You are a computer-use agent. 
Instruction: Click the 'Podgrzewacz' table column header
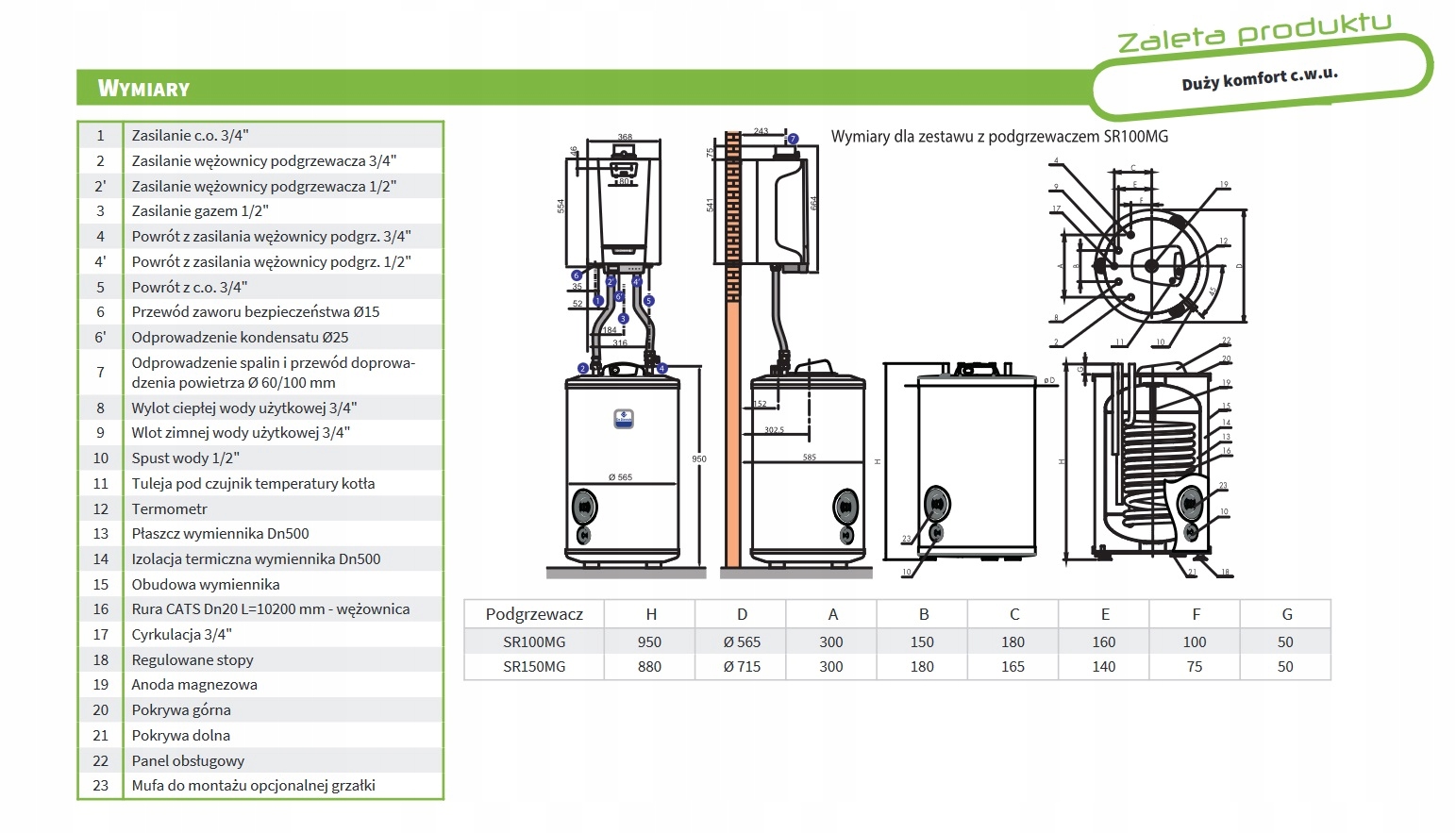[534, 614]
